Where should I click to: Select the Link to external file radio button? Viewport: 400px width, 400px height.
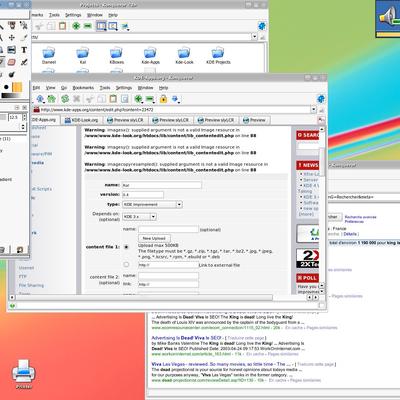click(x=126, y=265)
